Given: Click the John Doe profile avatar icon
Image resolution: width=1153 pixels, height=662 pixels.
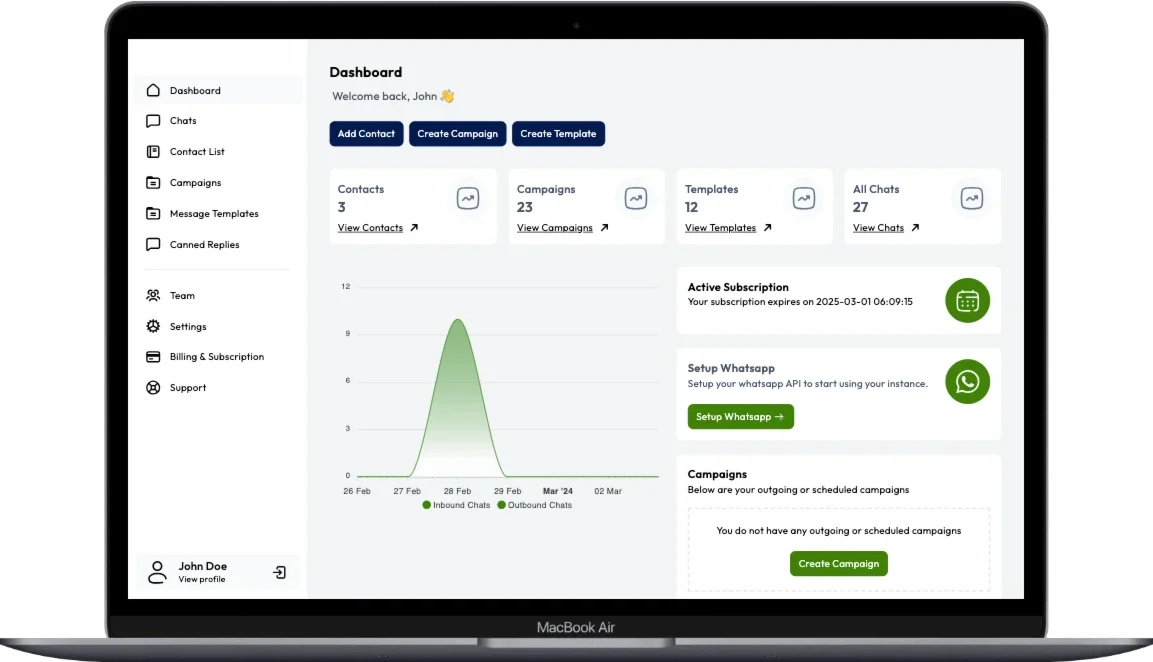Looking at the screenshot, I should pyautogui.click(x=157, y=572).
